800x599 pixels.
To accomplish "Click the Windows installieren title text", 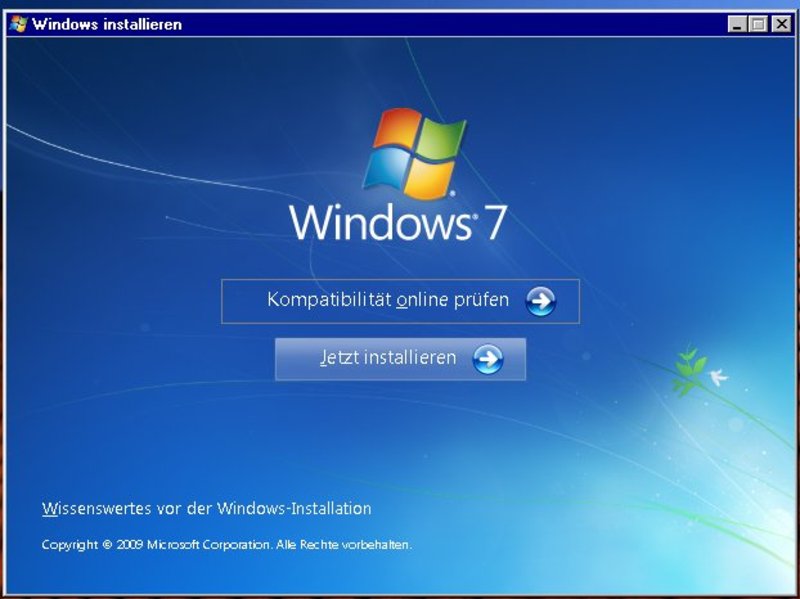I will coord(107,24).
